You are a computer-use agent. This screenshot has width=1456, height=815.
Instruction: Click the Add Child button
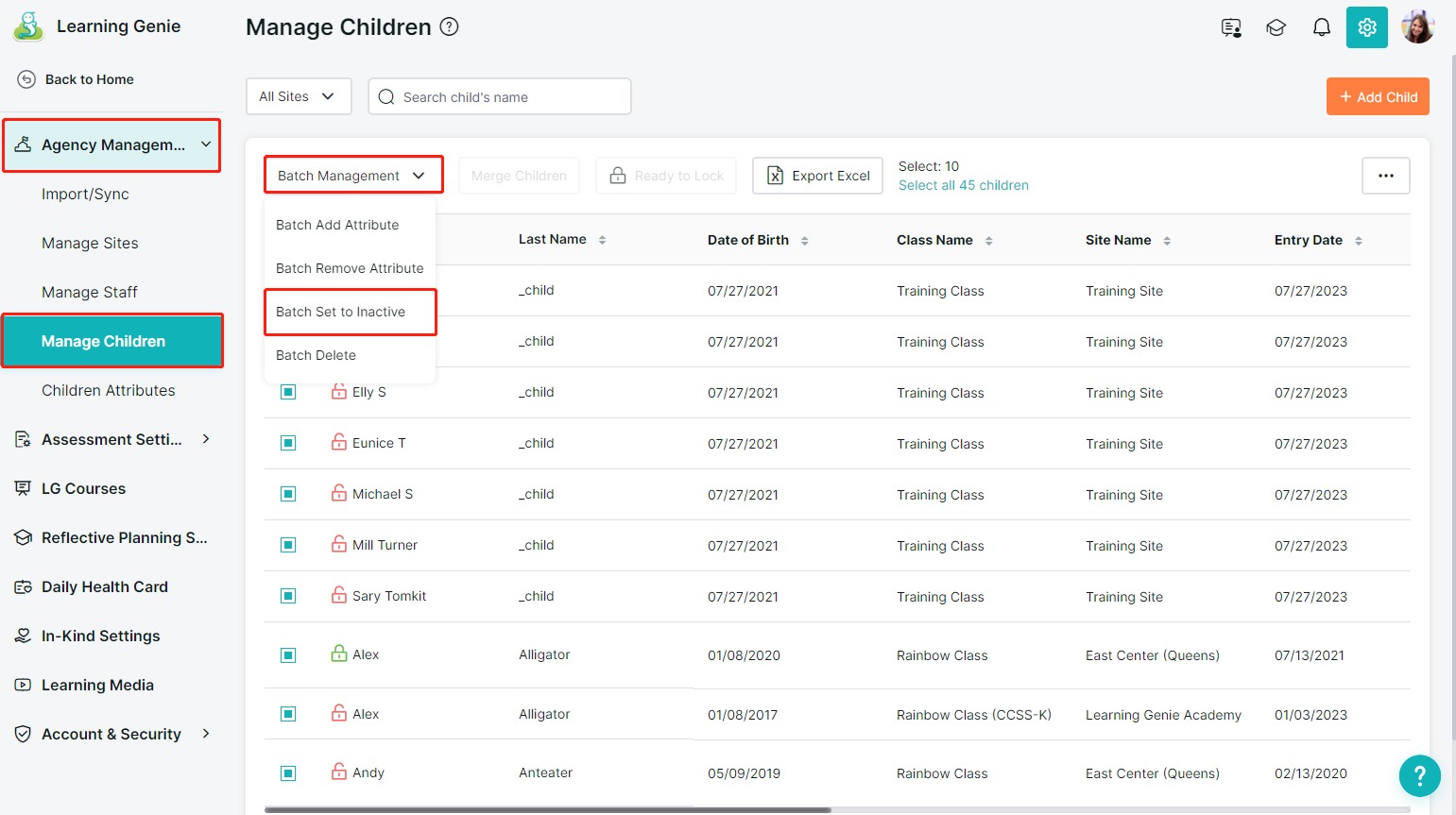pos(1377,96)
